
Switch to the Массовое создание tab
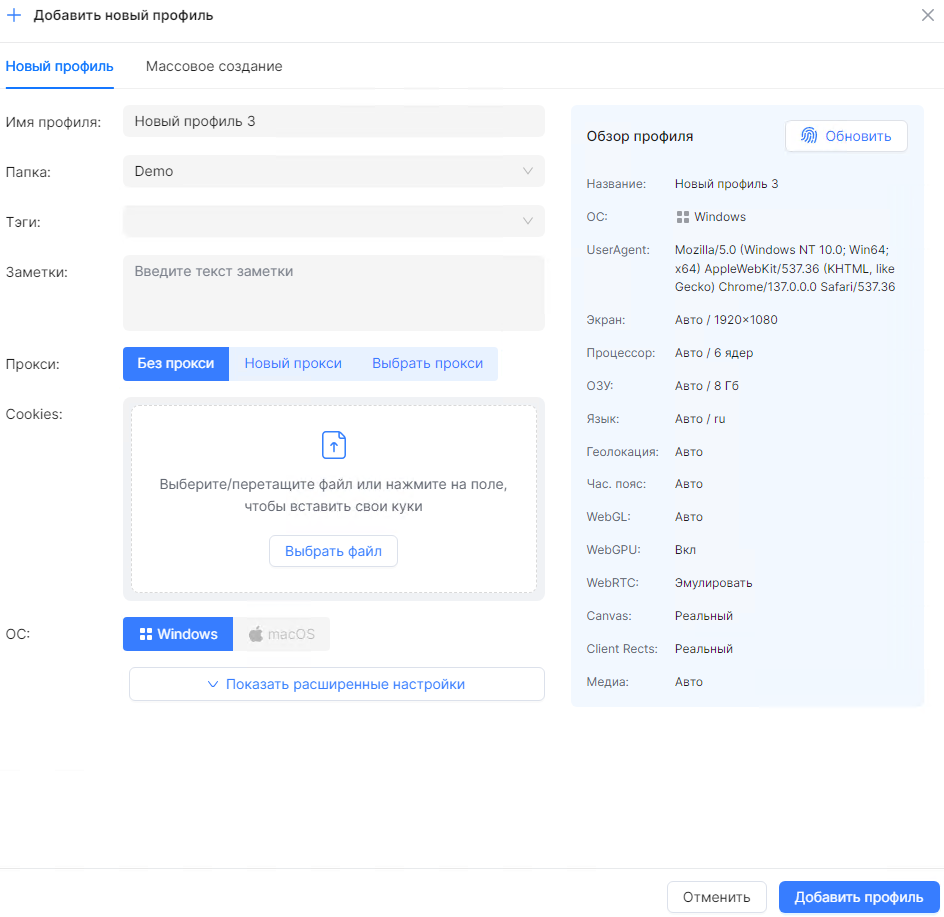click(213, 66)
